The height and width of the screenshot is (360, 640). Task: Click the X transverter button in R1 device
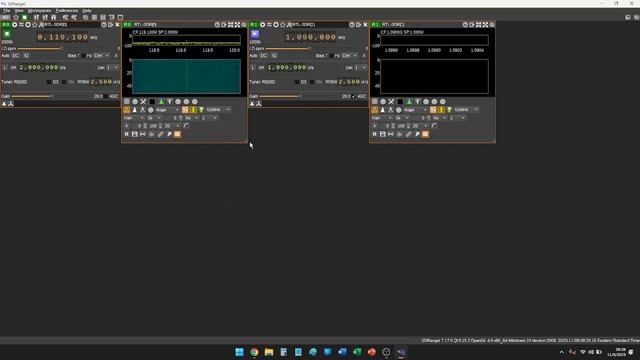pos(364,56)
